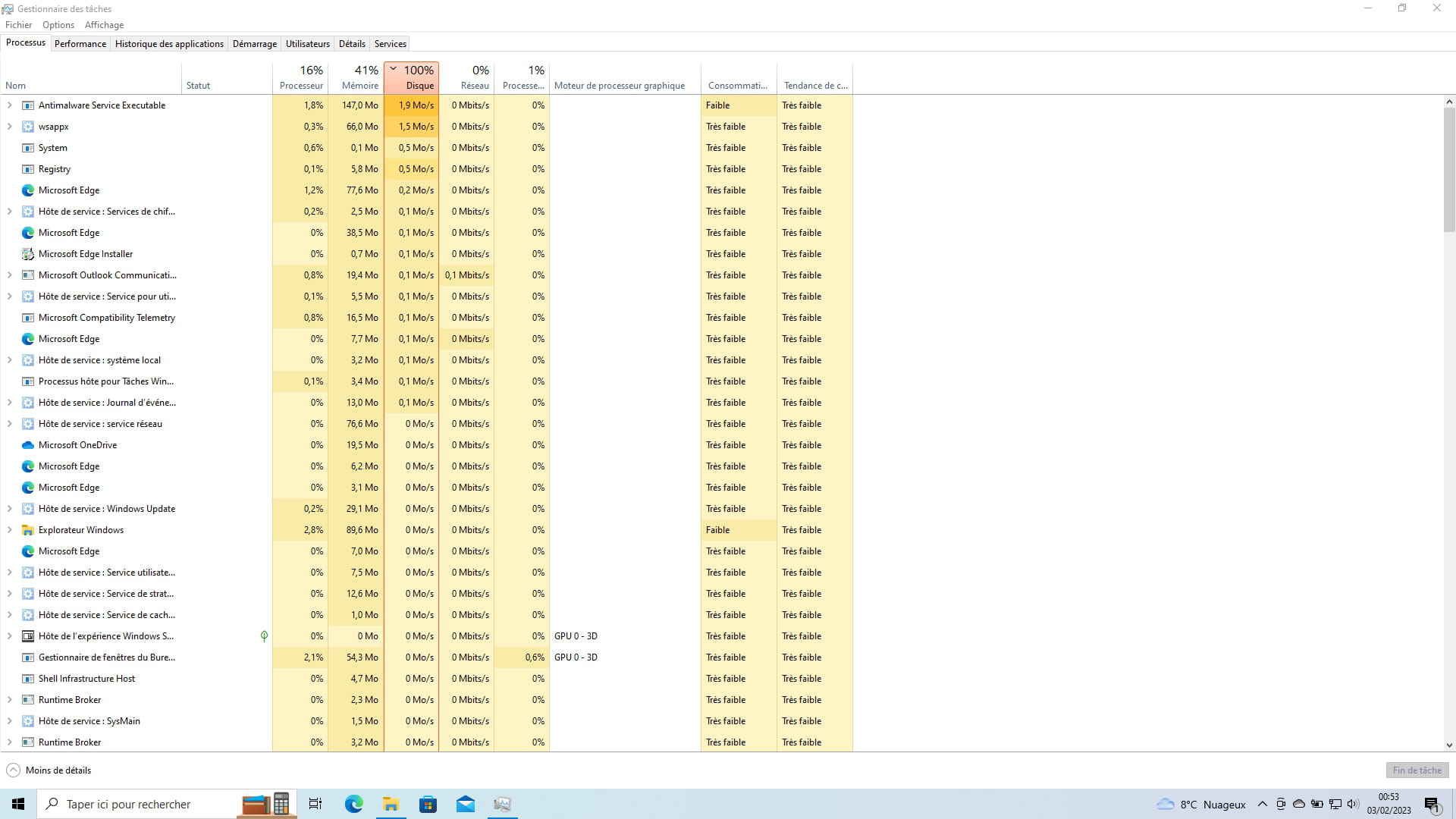Screen dimensions: 1456x819
Task: Click the Registry process icon
Action: coord(28,169)
